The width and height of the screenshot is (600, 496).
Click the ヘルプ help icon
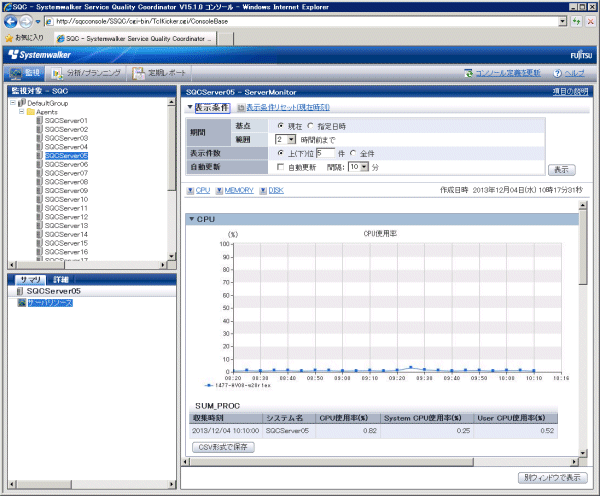(x=556, y=73)
